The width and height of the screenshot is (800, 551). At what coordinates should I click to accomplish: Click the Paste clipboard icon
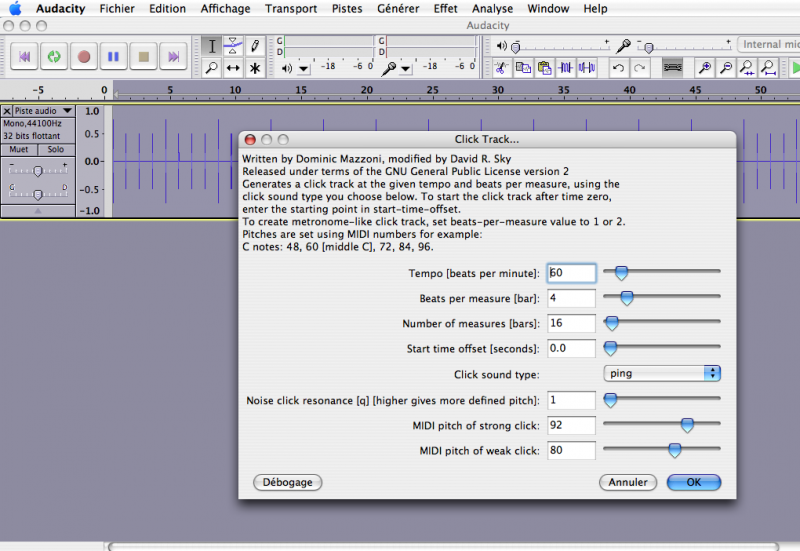point(544,67)
